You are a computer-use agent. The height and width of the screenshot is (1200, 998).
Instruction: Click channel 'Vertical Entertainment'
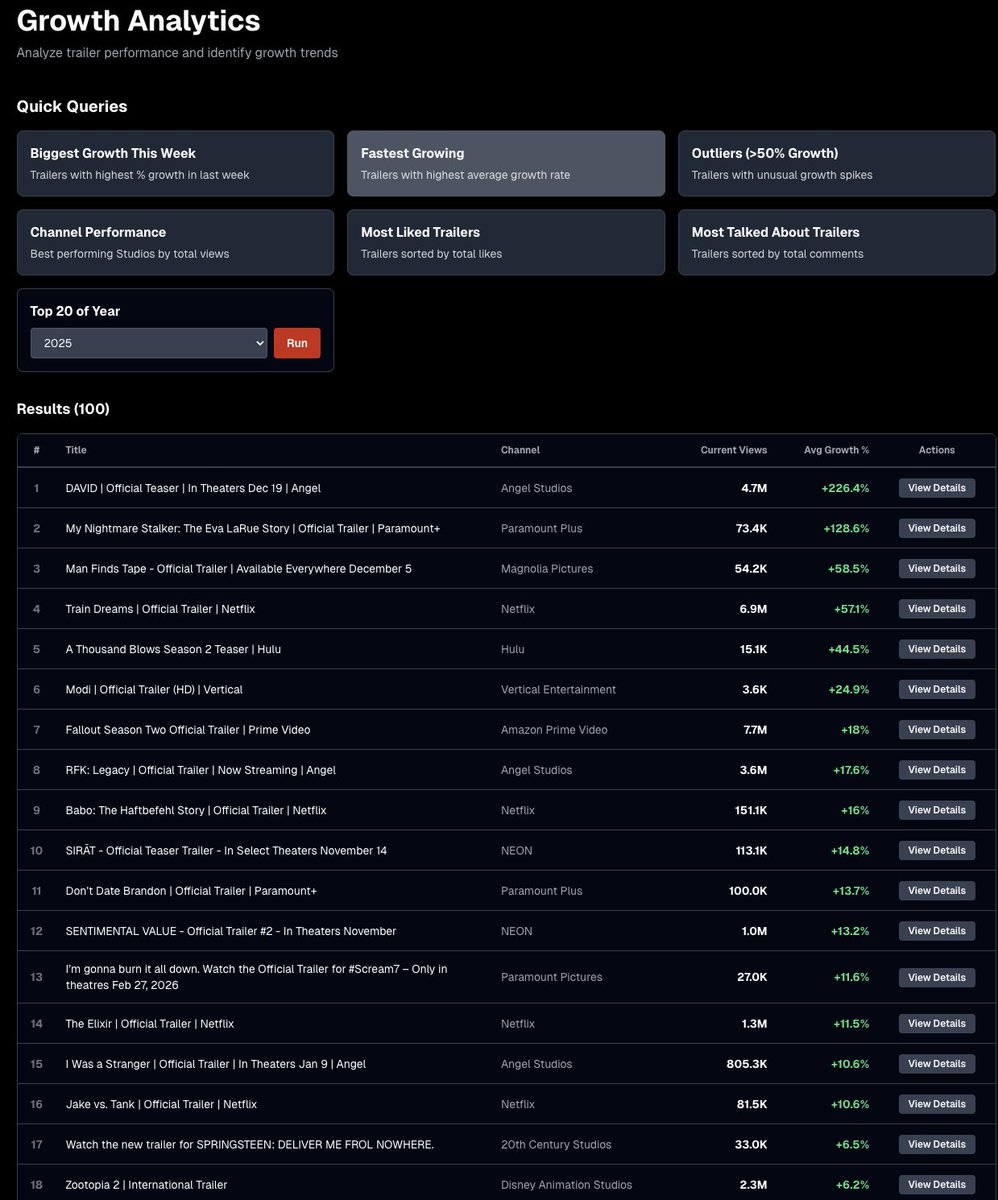tap(559, 689)
